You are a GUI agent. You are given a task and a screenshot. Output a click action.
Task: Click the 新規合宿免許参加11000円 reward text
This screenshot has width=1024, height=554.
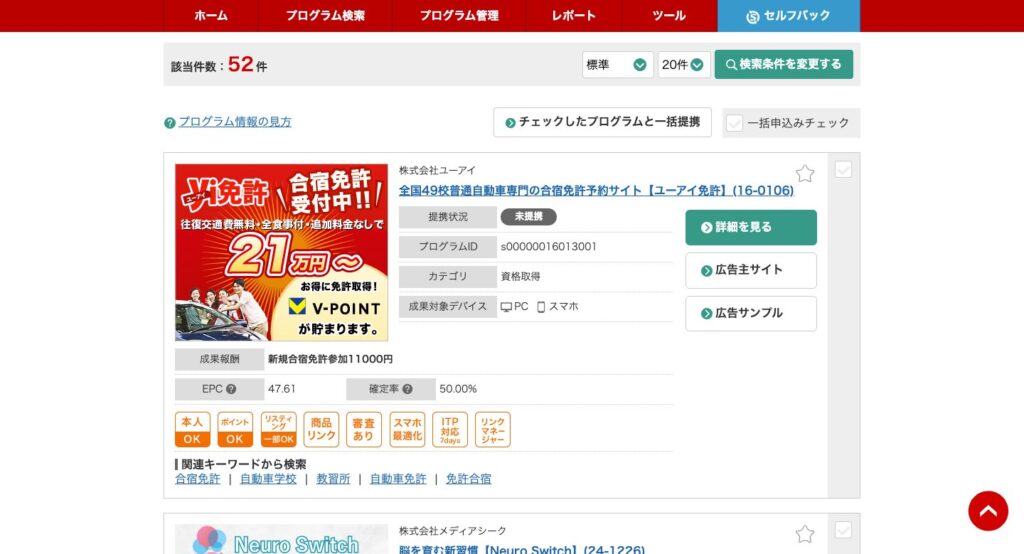[x=330, y=359]
